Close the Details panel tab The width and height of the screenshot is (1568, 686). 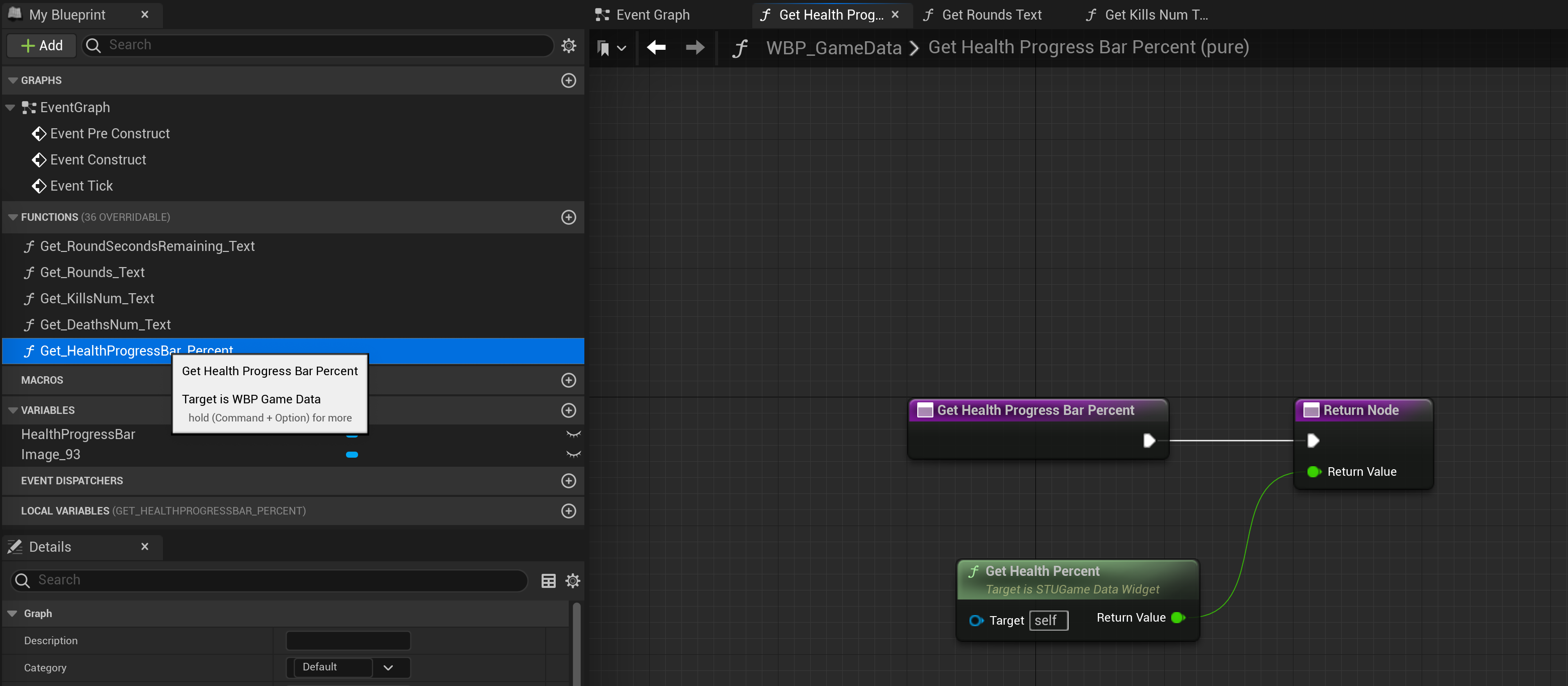[145, 547]
